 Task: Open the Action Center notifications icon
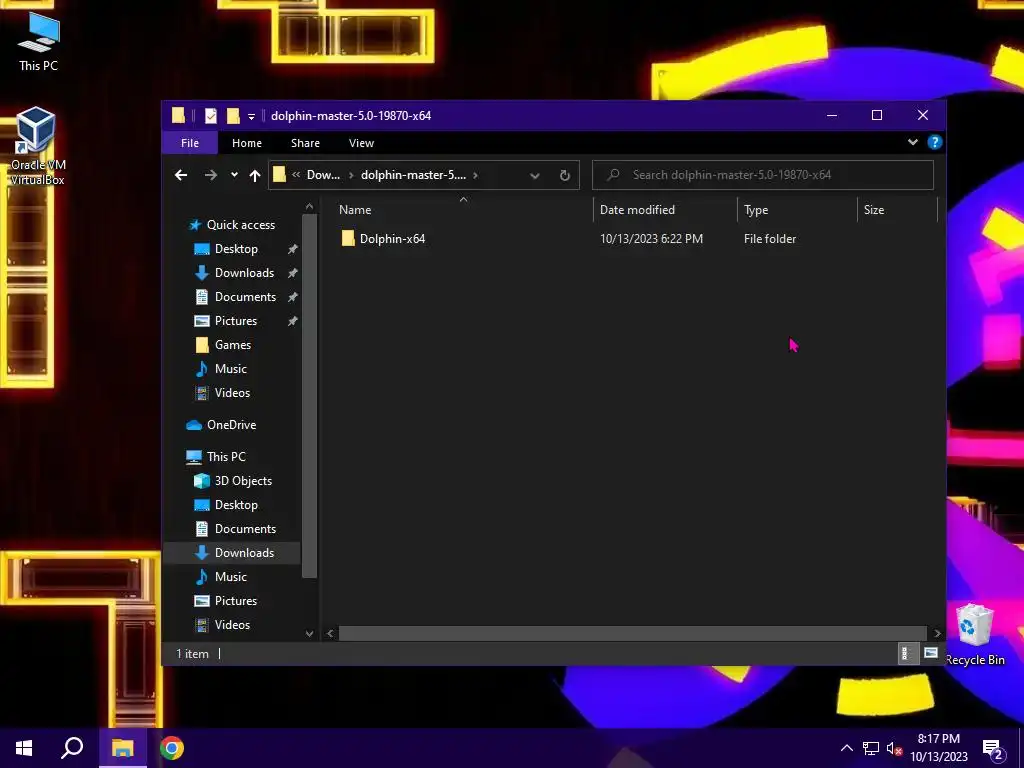pyautogui.click(x=993, y=749)
